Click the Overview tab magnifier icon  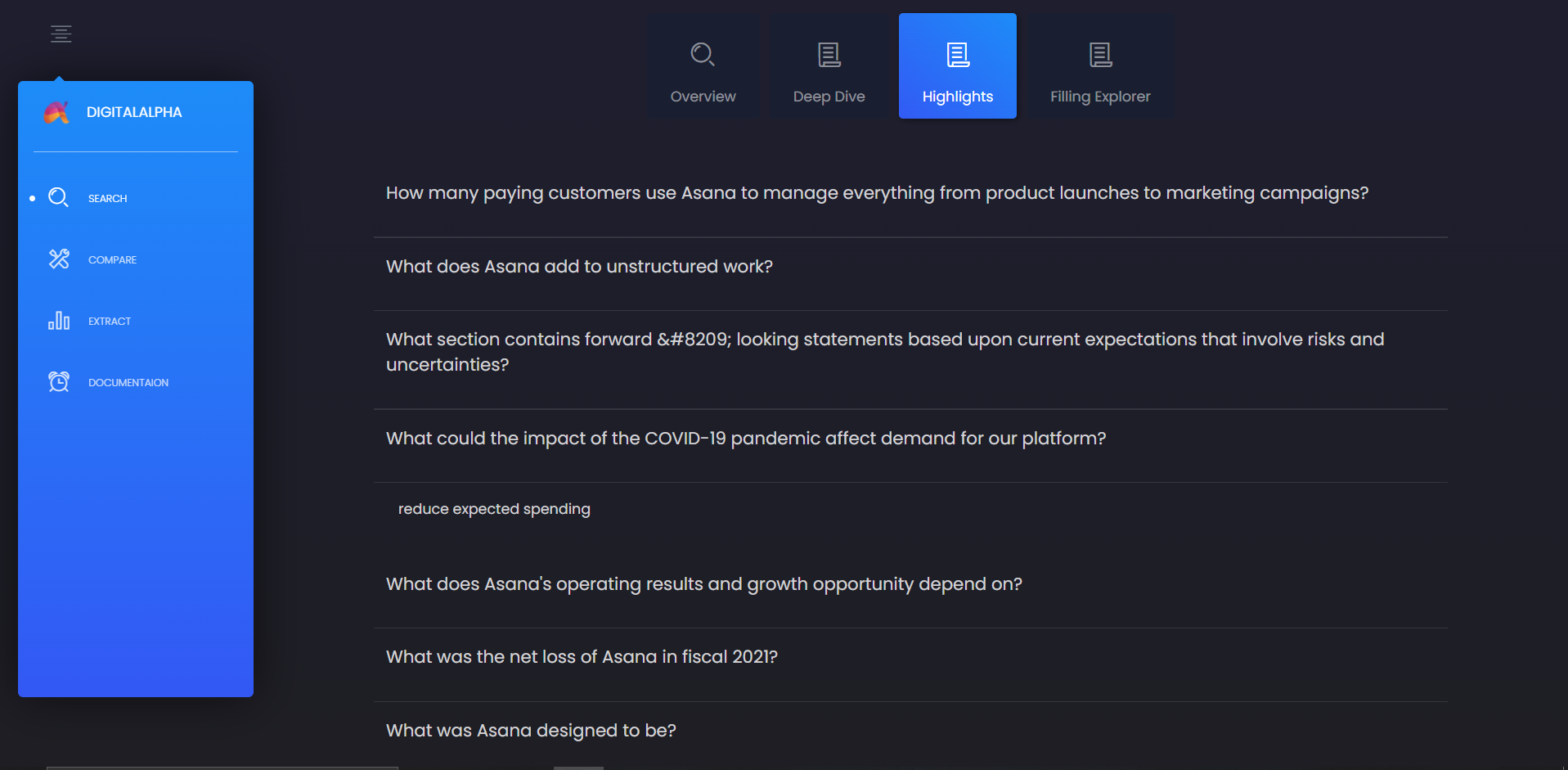pos(703,55)
